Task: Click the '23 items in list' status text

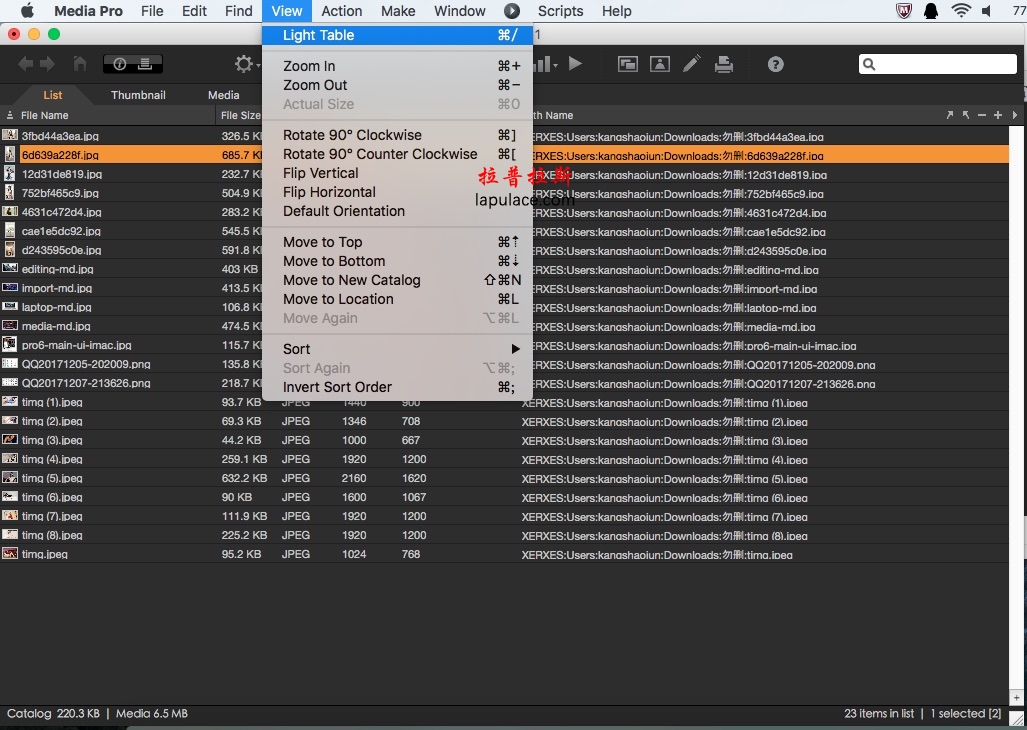Action: point(879,714)
